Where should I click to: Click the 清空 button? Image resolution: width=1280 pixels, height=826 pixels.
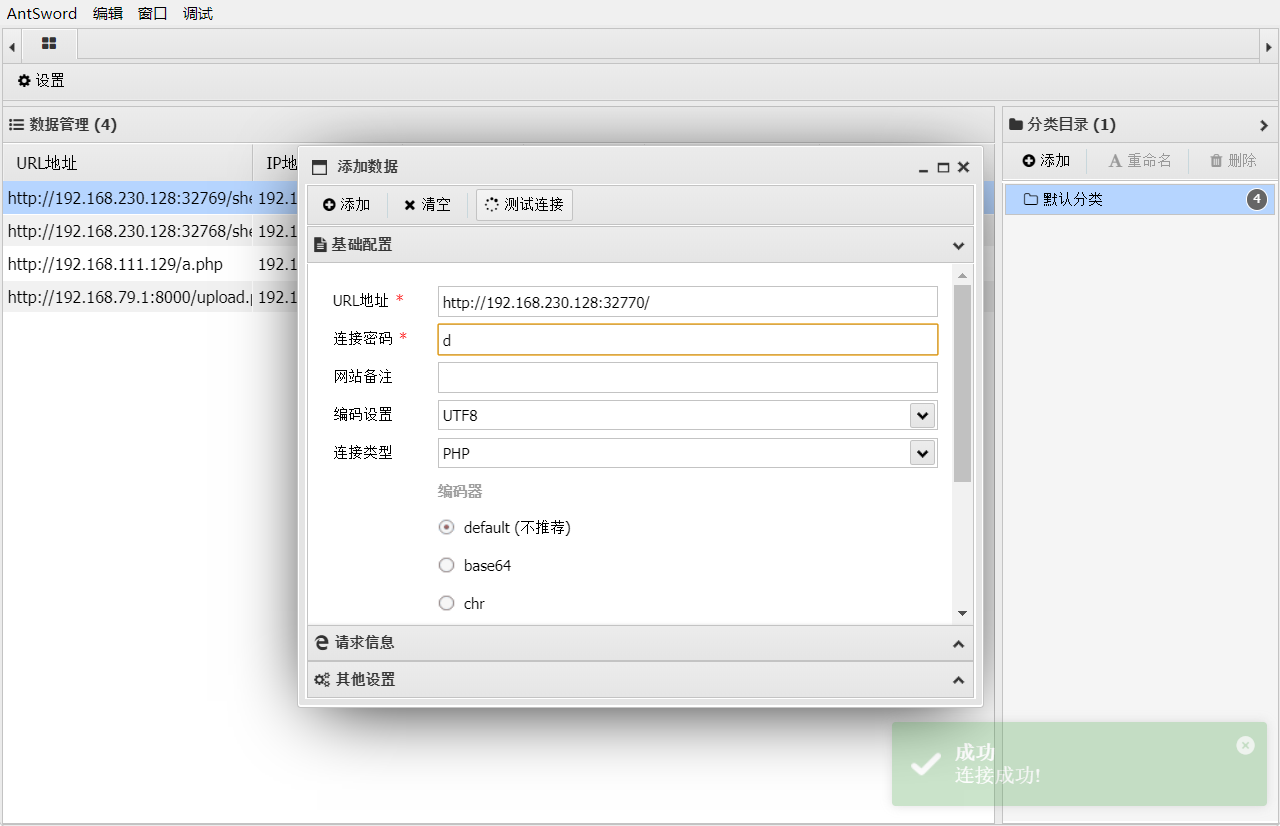[427, 205]
